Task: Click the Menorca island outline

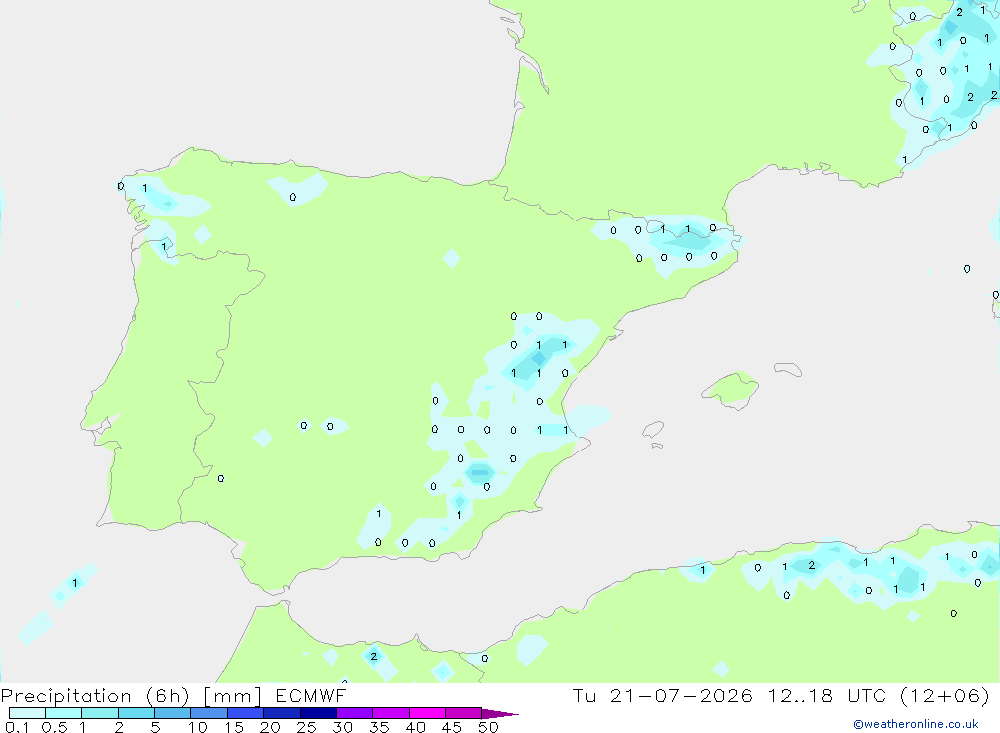Action: [788, 369]
